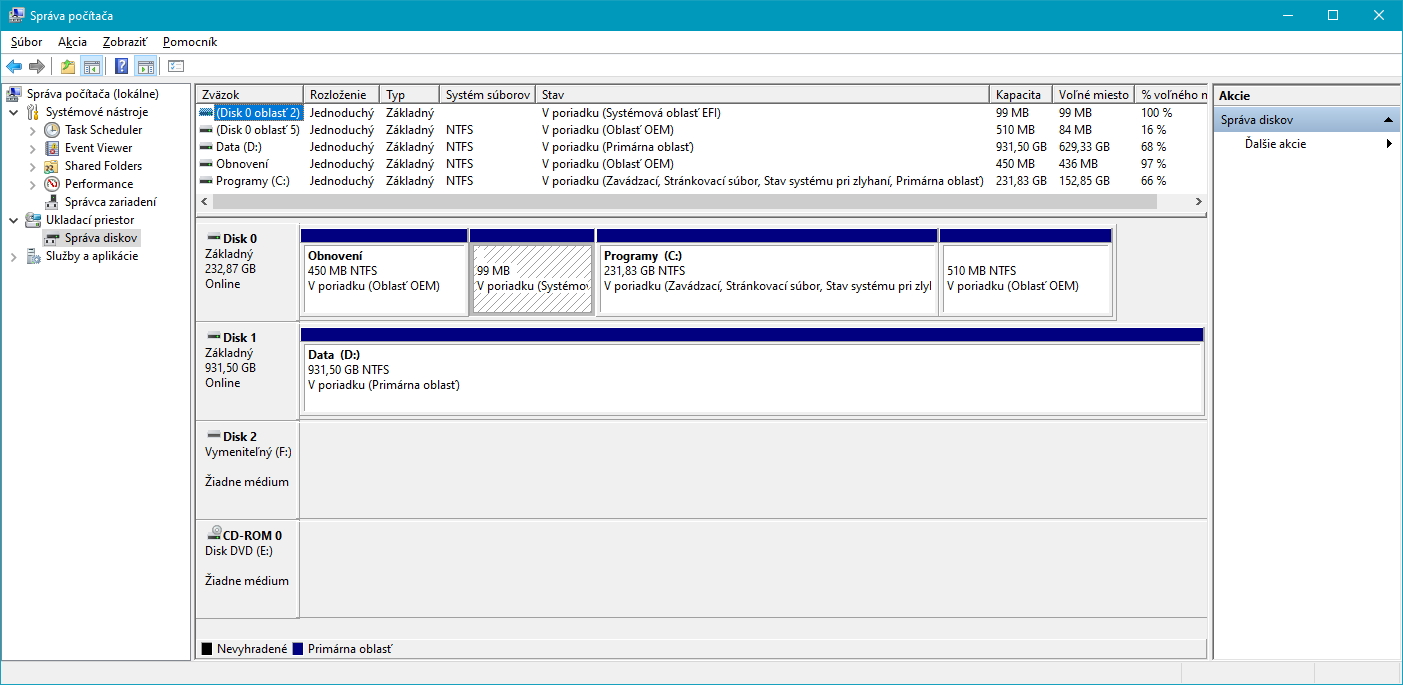Collapse the Systémové nástroje tree node

pyautogui.click(x=14, y=112)
